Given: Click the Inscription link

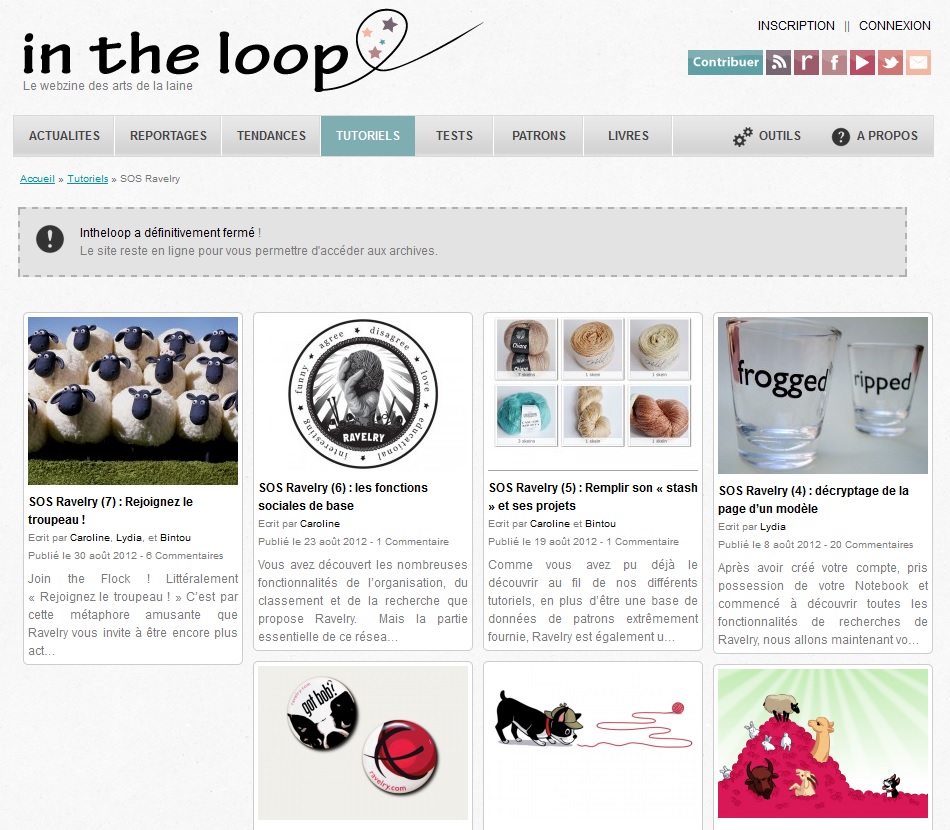Looking at the screenshot, I should click(x=796, y=25).
